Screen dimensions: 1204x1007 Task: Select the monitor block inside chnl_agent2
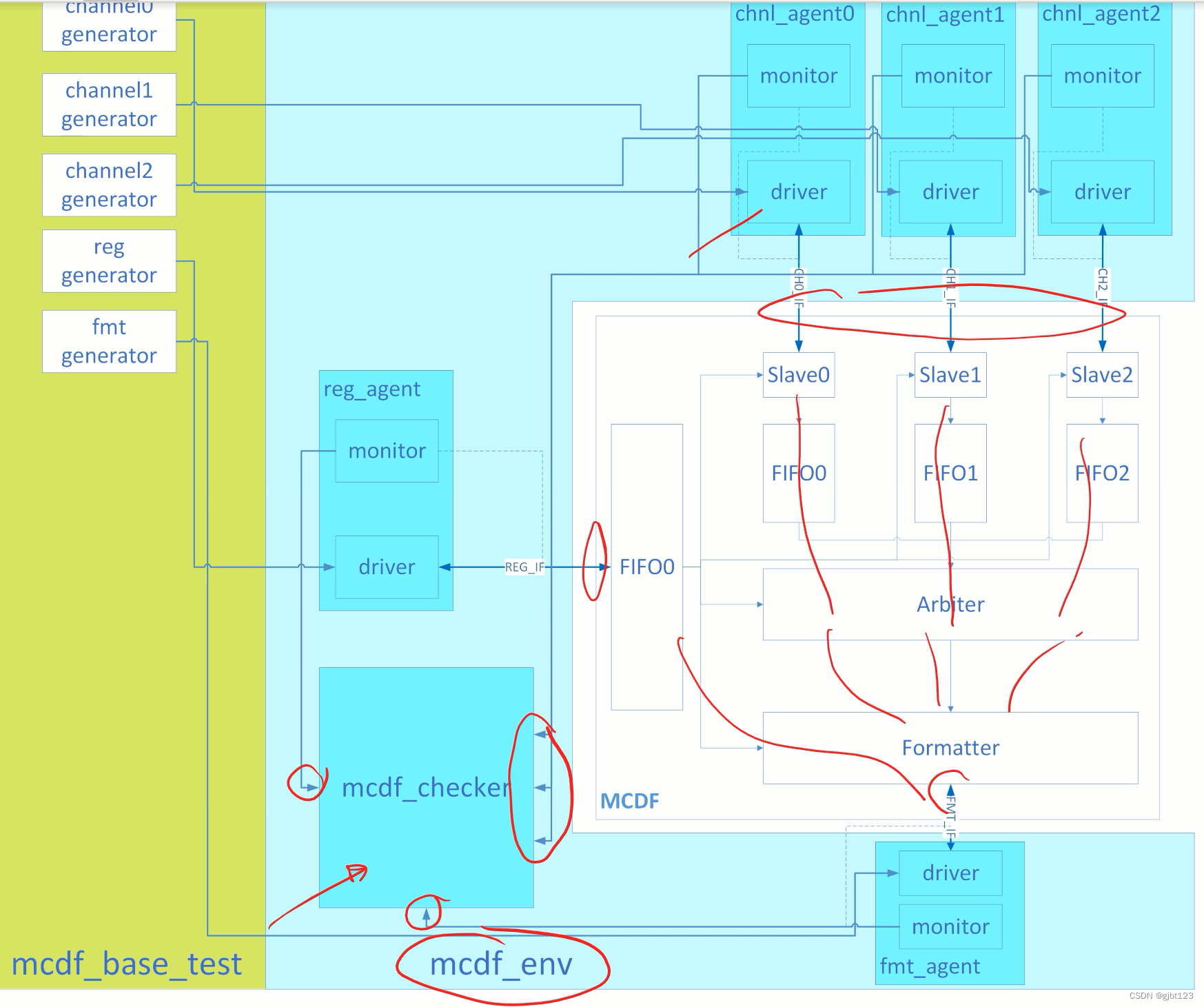tap(1103, 76)
